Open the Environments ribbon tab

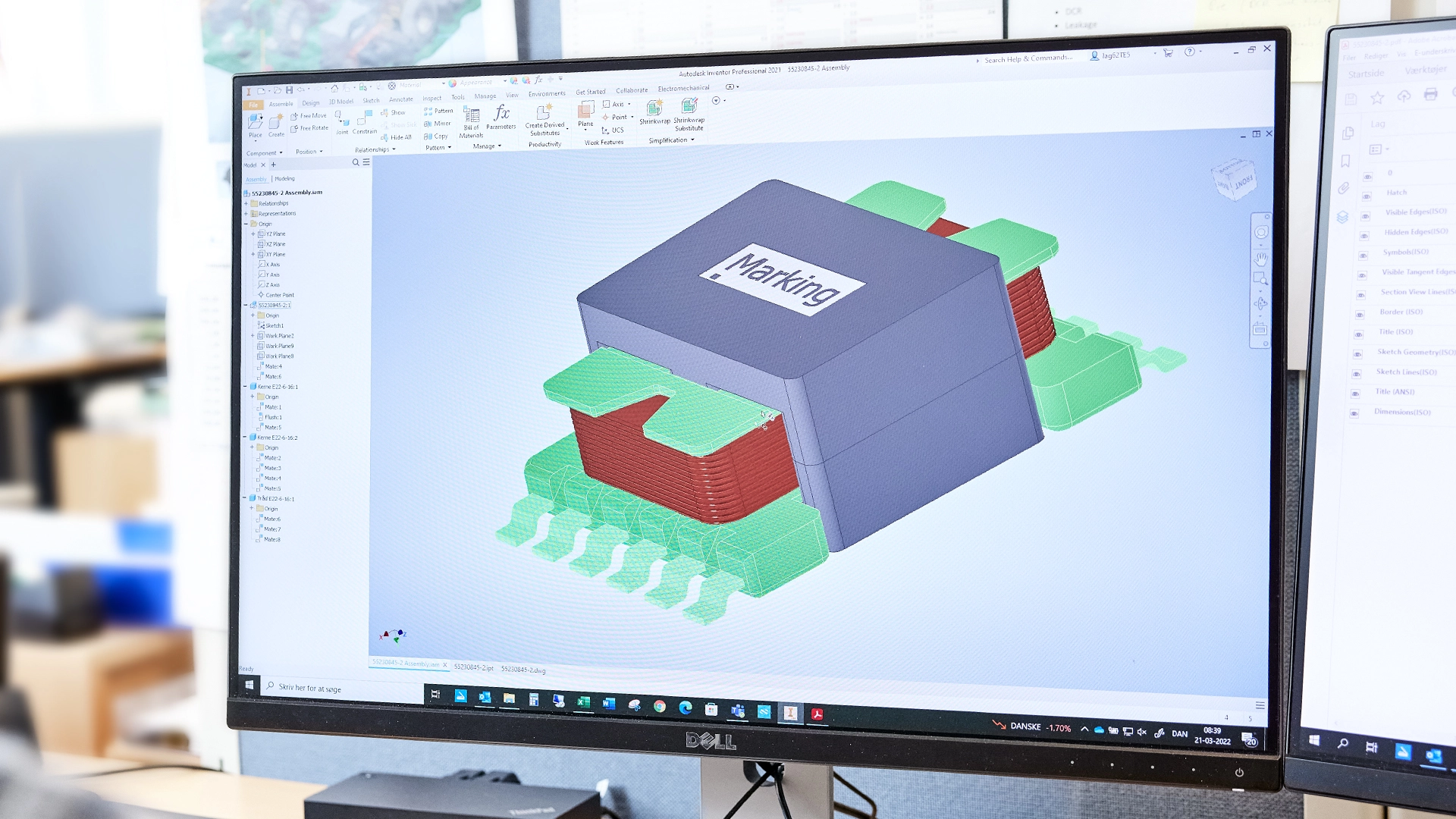click(547, 94)
